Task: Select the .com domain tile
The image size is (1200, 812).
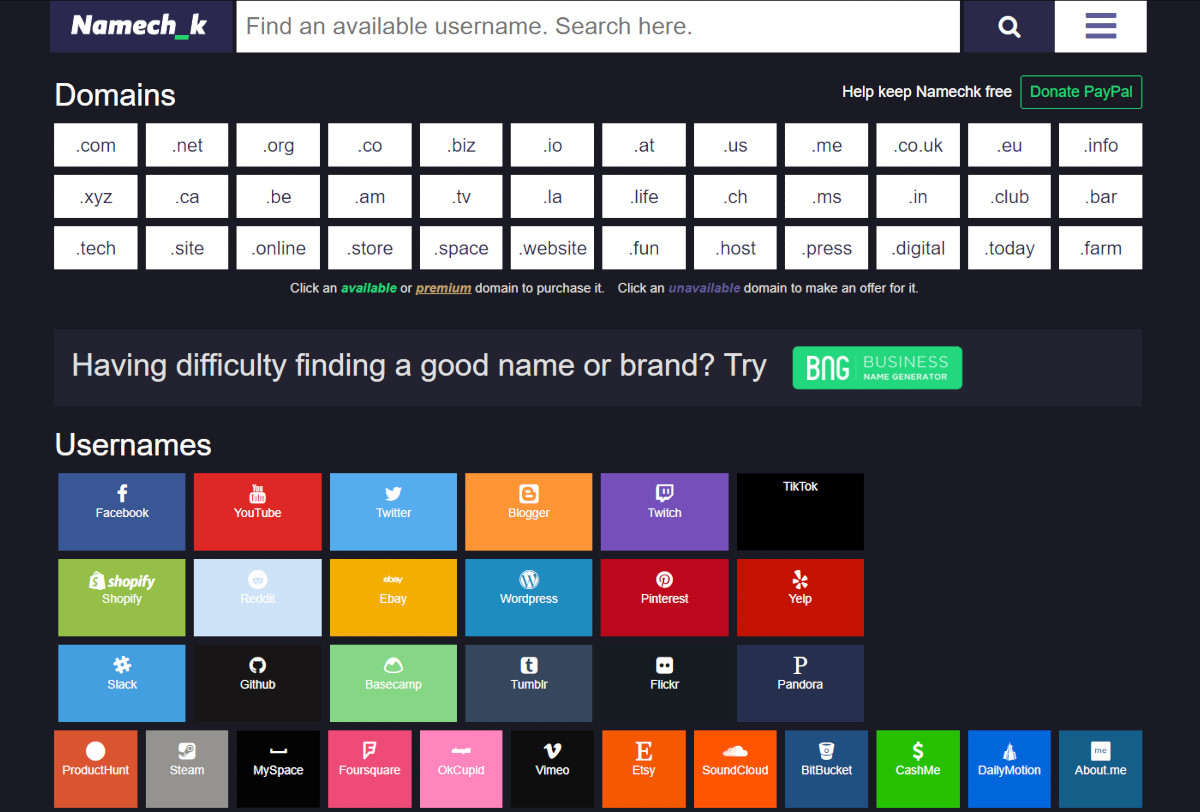Action: click(96, 145)
